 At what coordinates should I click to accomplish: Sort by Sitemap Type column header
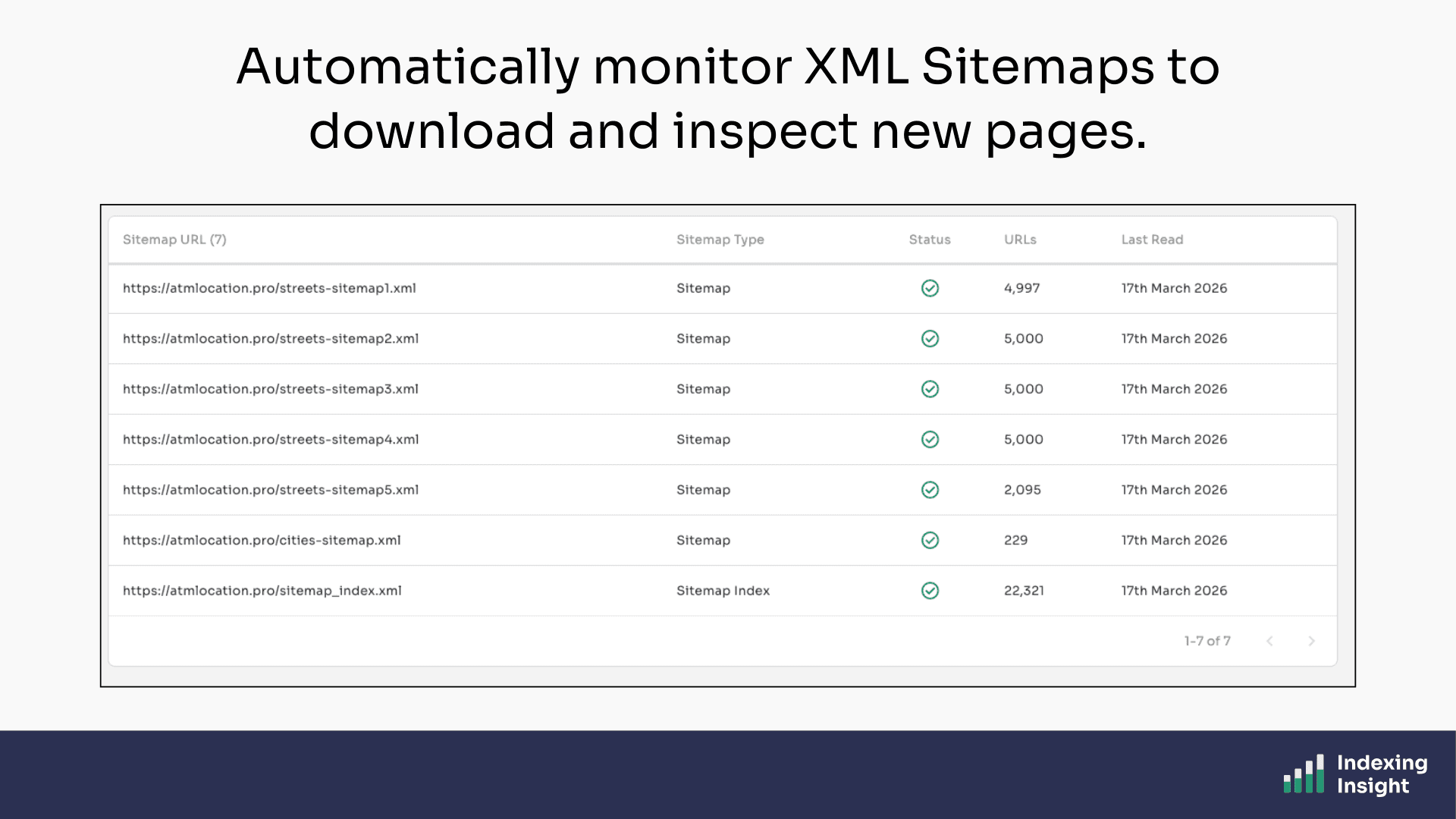[x=720, y=240]
